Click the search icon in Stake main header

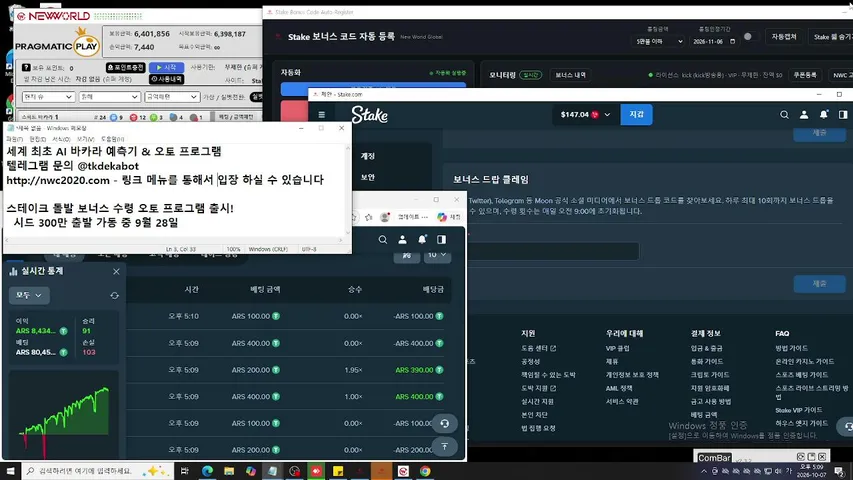(x=784, y=115)
